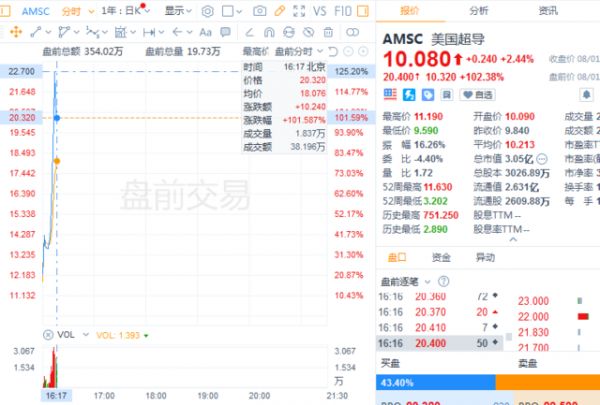Select the crosshair move cursor tool
Screen dimensions: 600x405
coord(13,30)
